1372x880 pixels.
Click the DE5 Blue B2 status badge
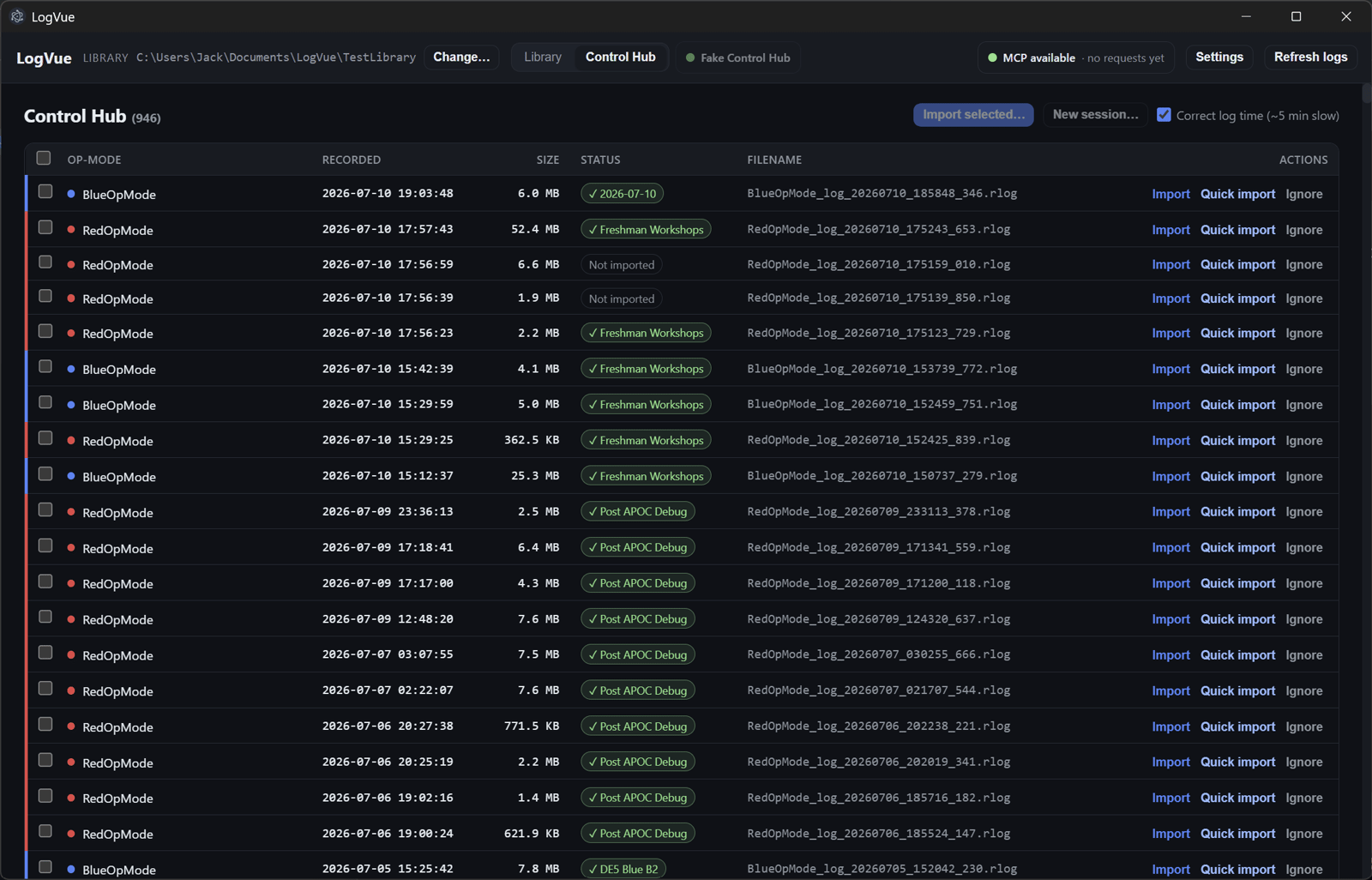623,869
